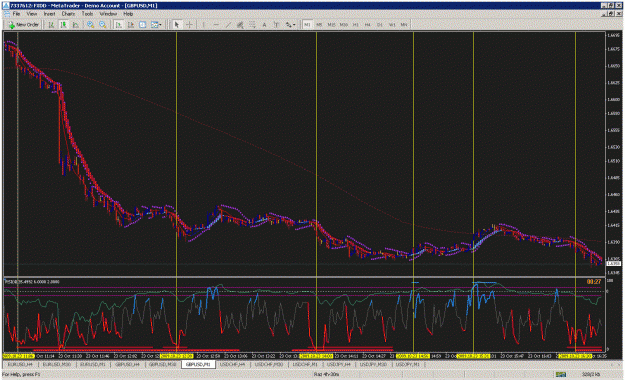Select the crosshair tool
The width and height of the screenshot is (625, 380).
(189, 25)
